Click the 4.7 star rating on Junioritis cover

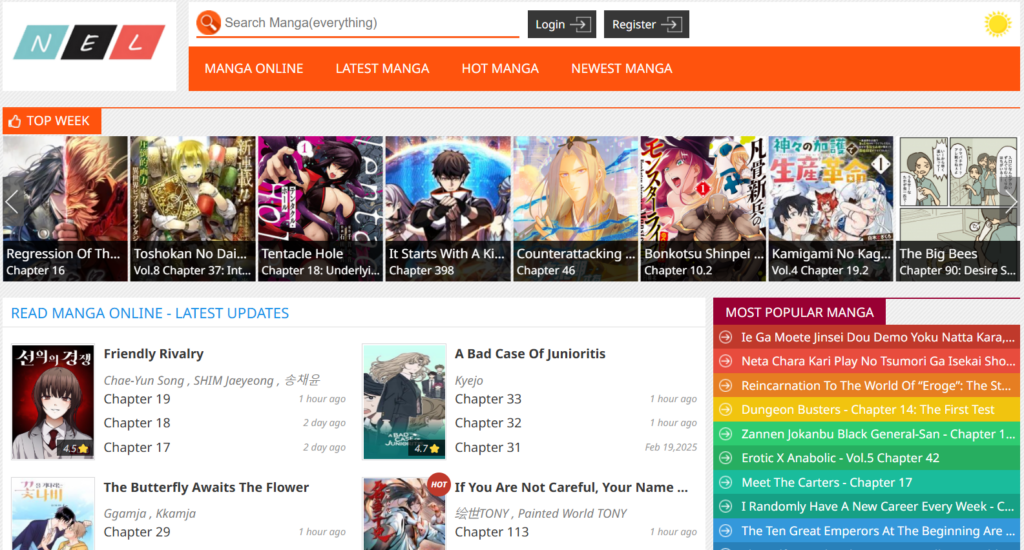426,449
